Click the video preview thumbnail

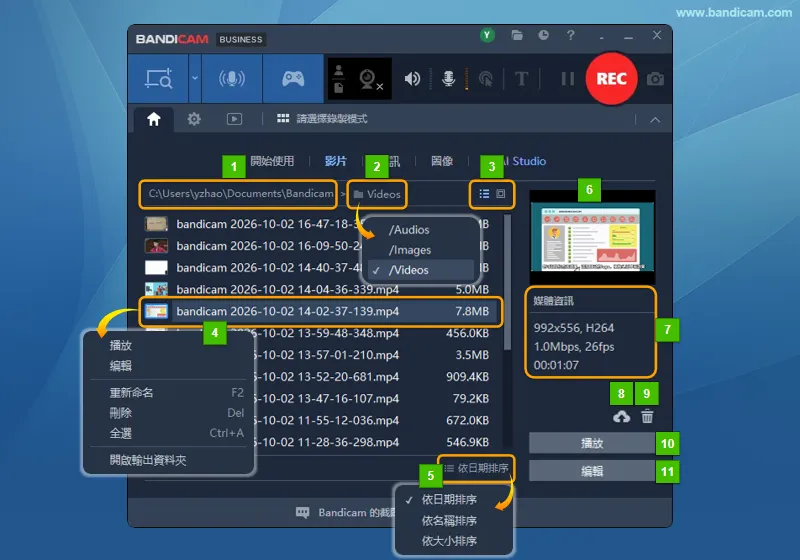[x=592, y=237]
